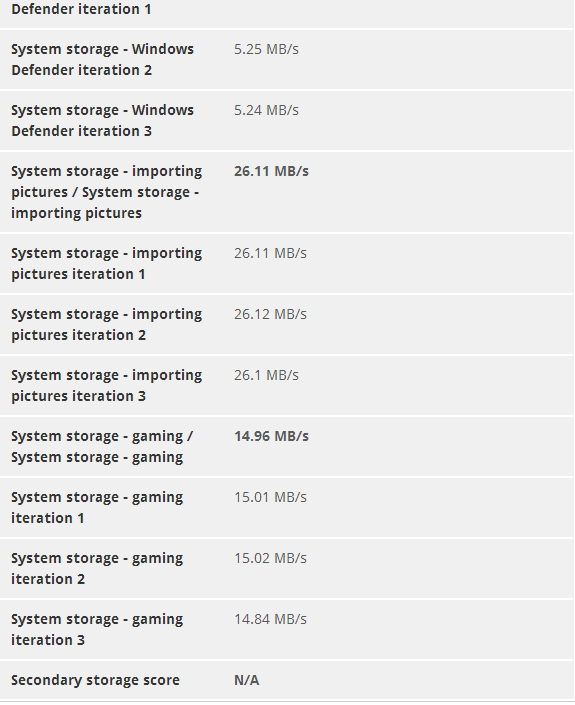575x705 pixels.
Task: Click the 5.25 MB/s value
Action: pyautogui.click(x=266, y=49)
